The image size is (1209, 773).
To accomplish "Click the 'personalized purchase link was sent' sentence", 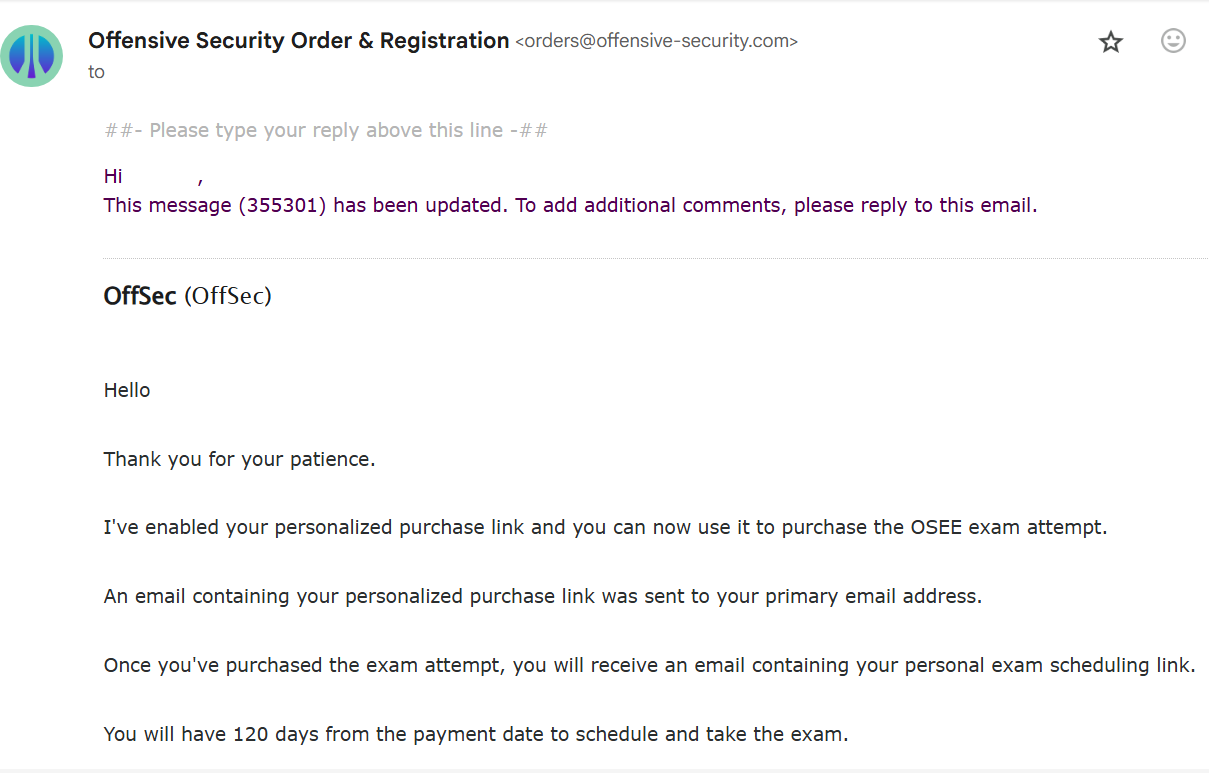I will pos(543,597).
